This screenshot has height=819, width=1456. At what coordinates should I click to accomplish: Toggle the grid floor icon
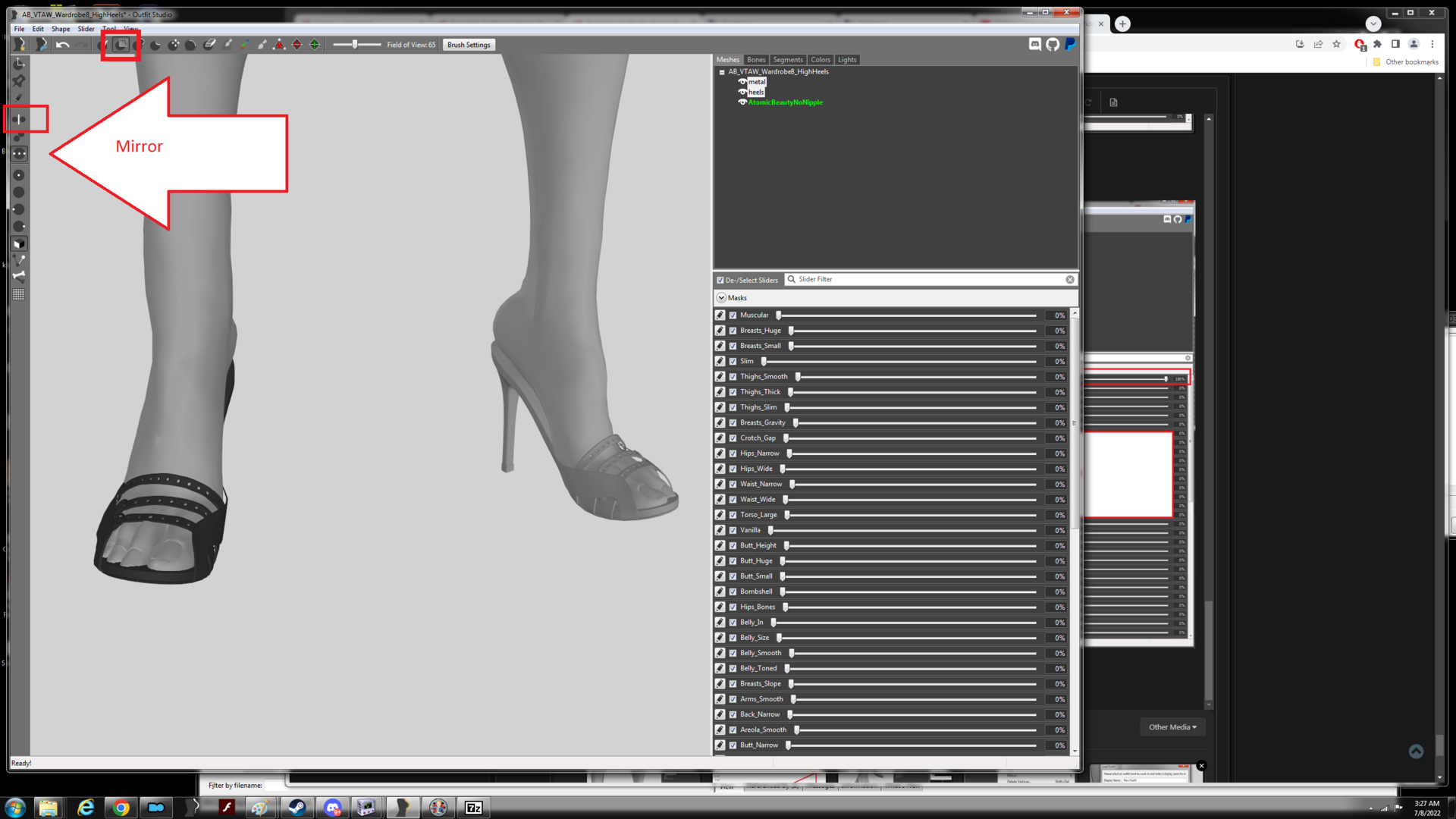click(19, 294)
